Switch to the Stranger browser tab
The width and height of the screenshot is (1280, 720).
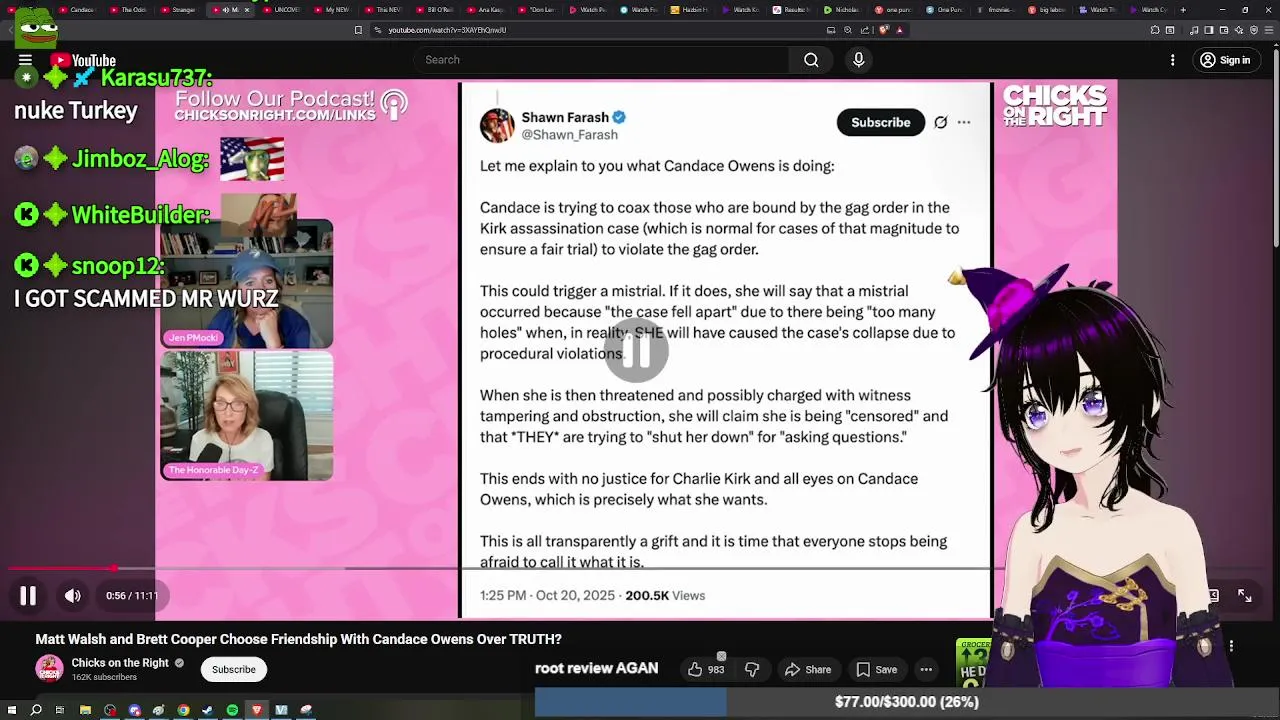pyautogui.click(x=179, y=10)
